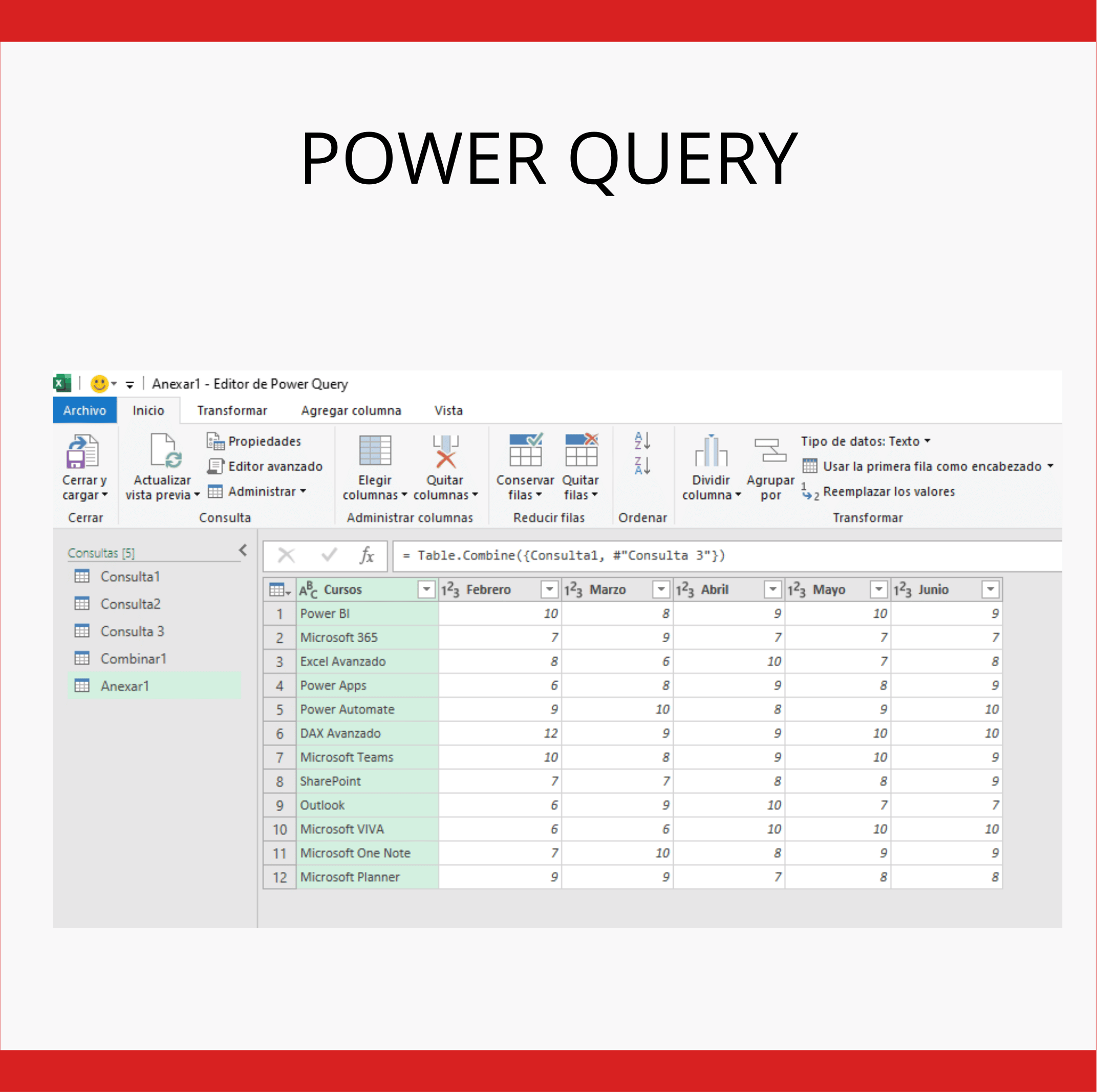
Task: Click the 123 type icon of Junio
Action: tap(903, 589)
